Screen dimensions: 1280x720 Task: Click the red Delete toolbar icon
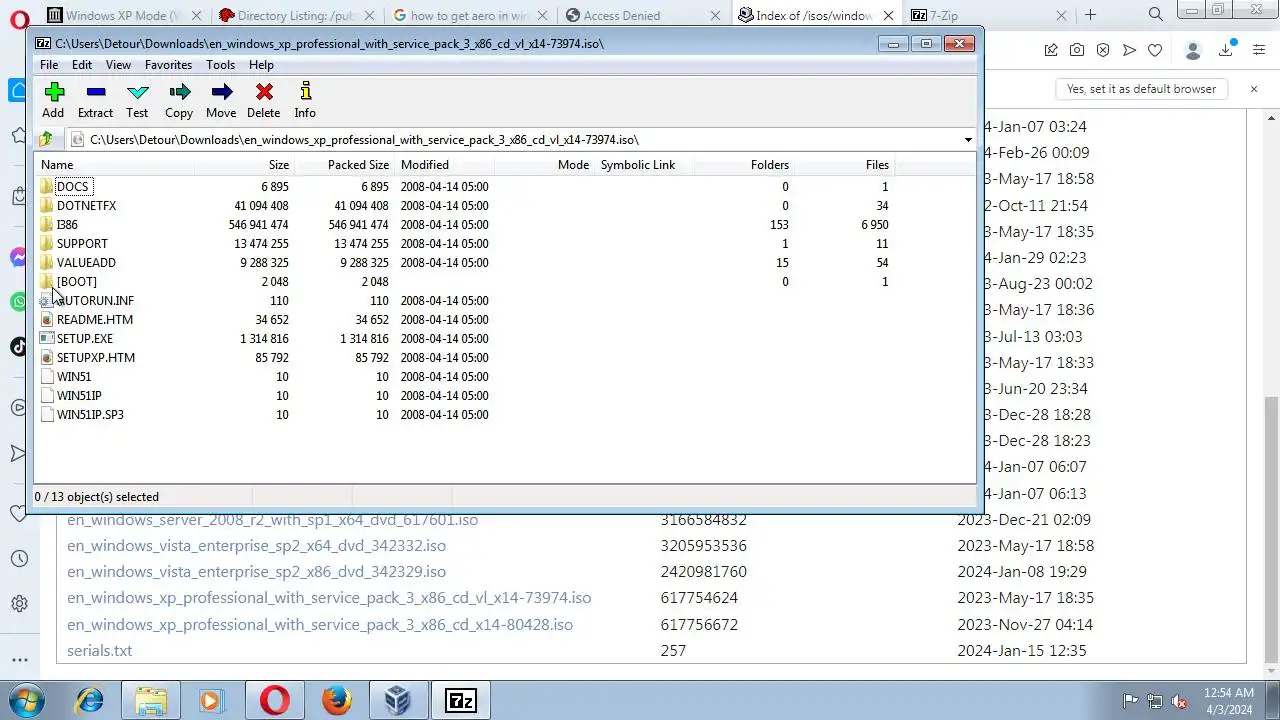[264, 92]
